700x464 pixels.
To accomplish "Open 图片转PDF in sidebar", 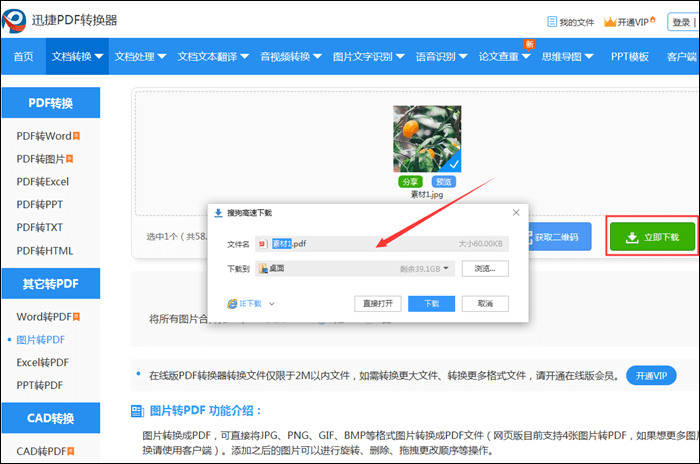I will coord(41,339).
